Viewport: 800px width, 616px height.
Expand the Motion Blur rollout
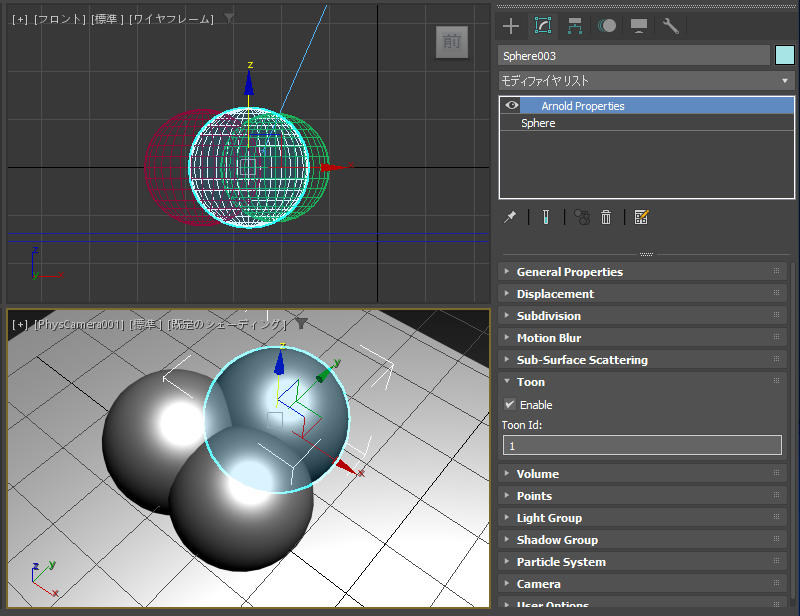[x=642, y=338]
